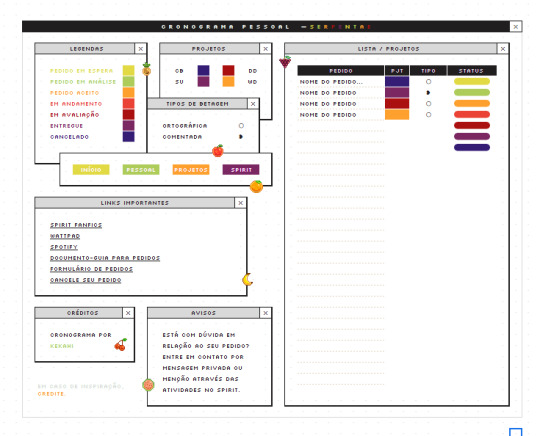Click the OB project indigo swatch
This screenshot has height=436, width=540.
click(x=204, y=71)
